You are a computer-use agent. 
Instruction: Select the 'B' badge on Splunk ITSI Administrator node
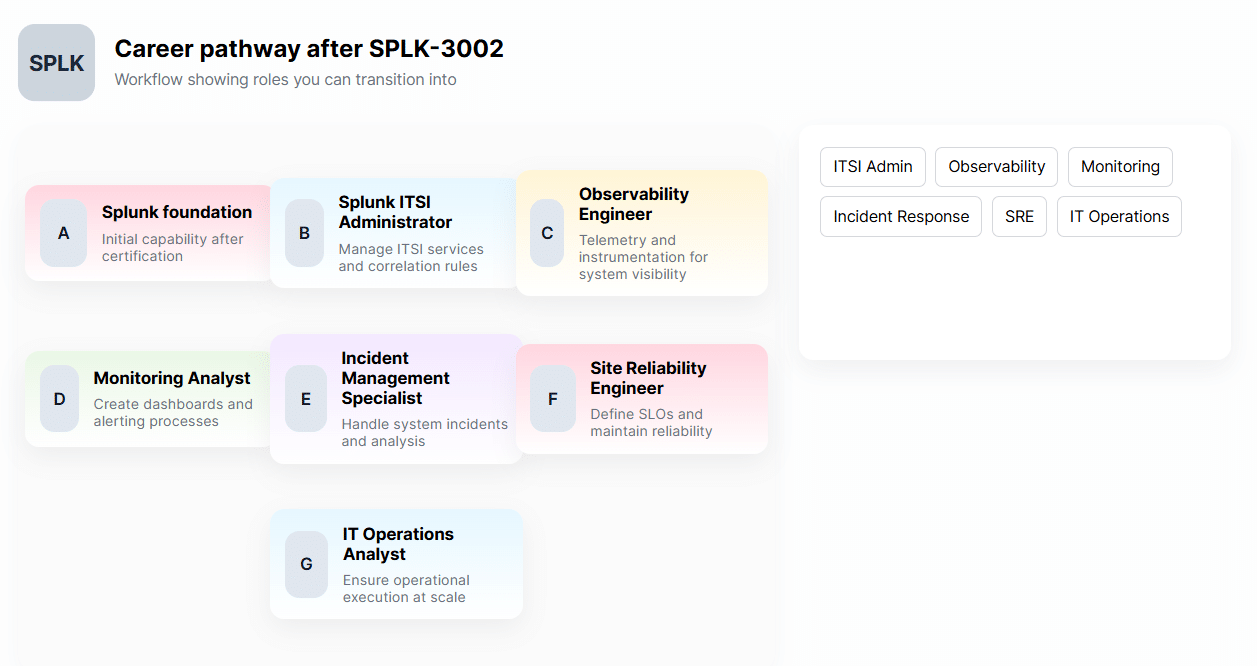pos(305,233)
